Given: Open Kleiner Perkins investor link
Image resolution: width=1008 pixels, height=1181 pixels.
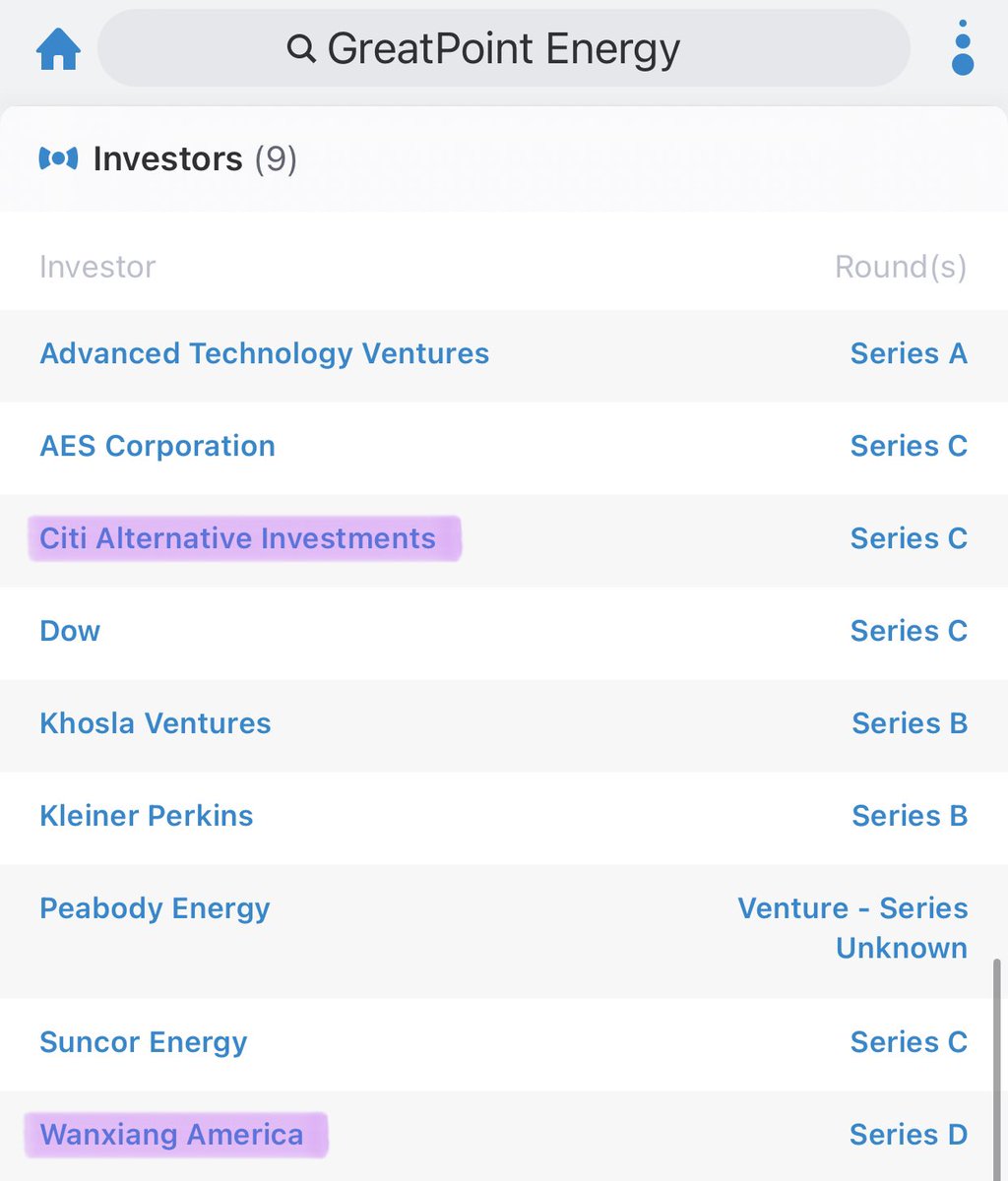Looking at the screenshot, I should tap(147, 816).
